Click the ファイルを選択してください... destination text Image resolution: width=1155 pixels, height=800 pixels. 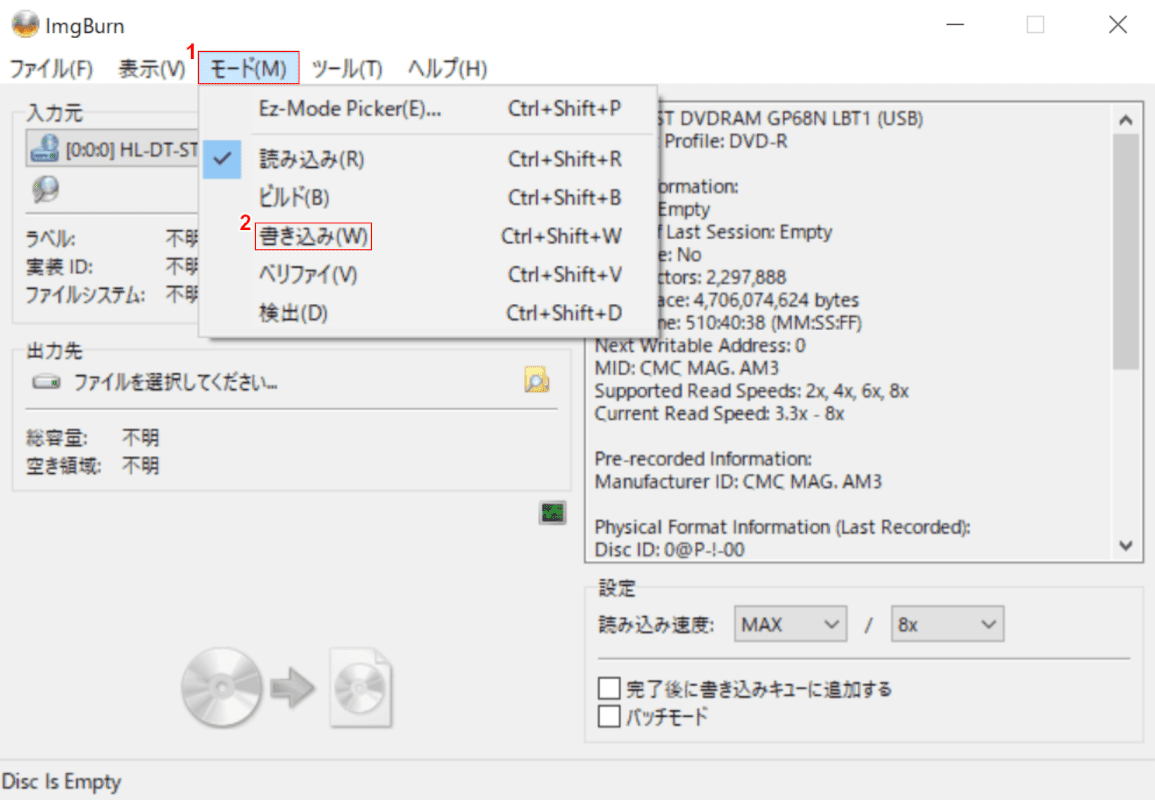pos(175,382)
